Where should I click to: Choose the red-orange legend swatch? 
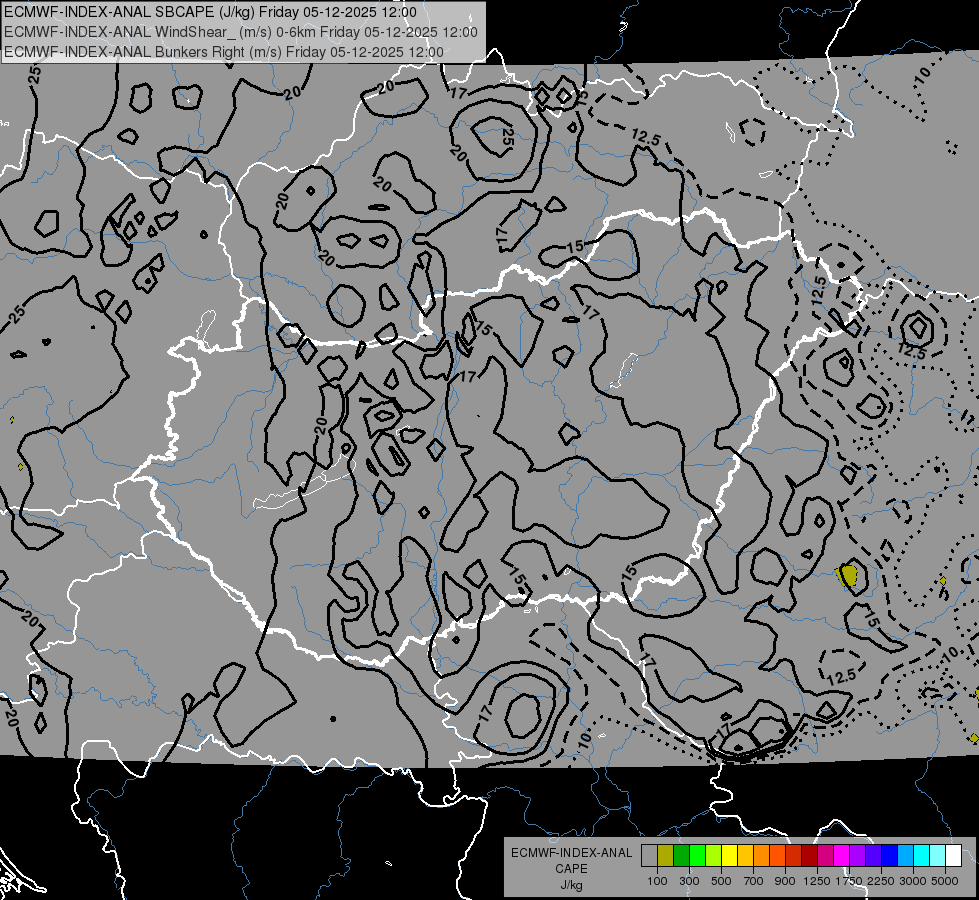[x=778, y=856]
